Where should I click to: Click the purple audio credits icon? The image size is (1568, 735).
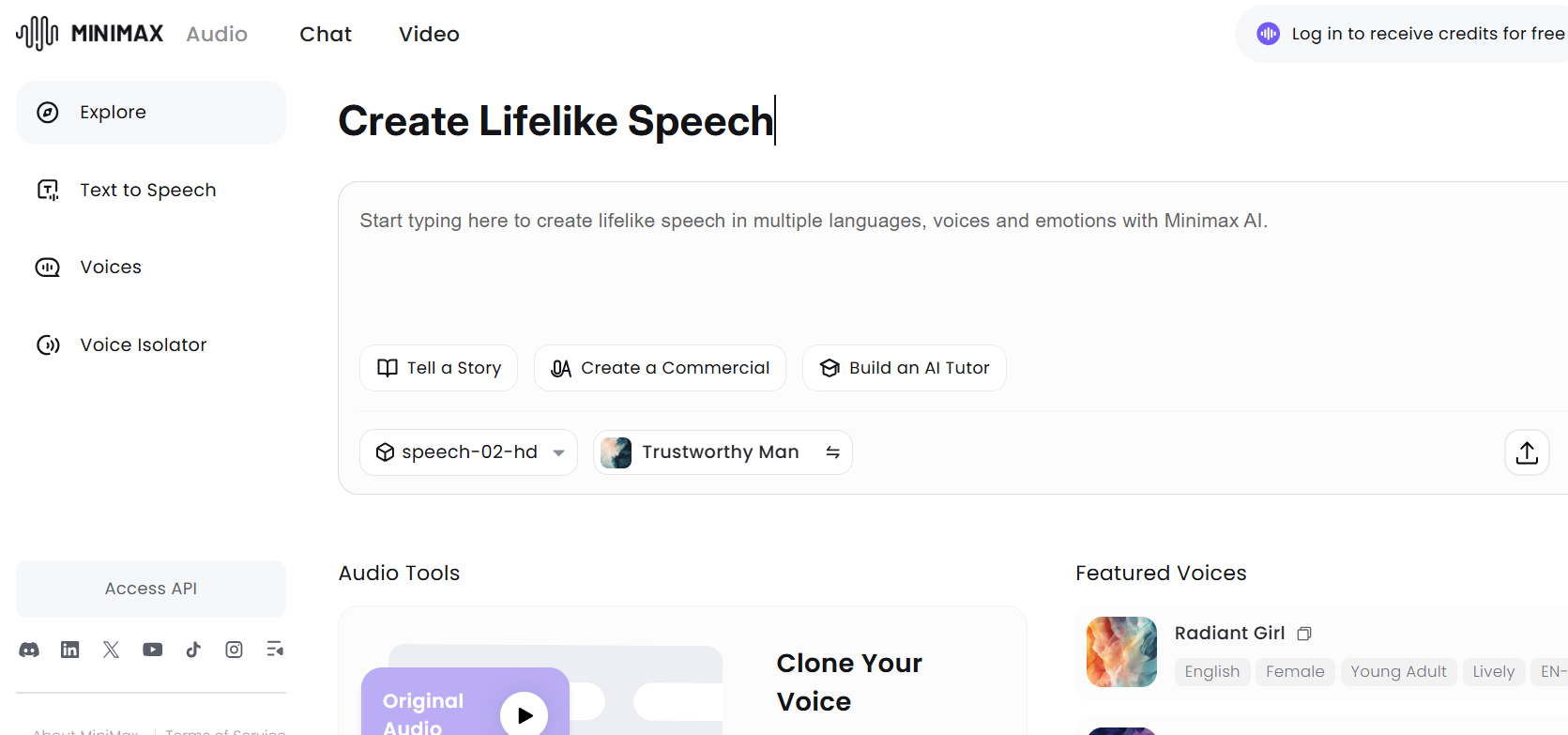click(x=1269, y=34)
